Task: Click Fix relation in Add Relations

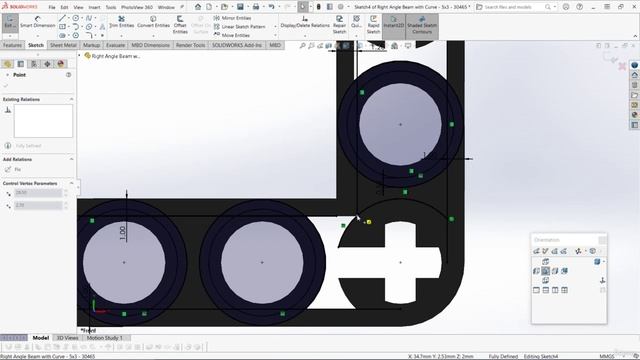Action: pyautogui.click(x=13, y=169)
